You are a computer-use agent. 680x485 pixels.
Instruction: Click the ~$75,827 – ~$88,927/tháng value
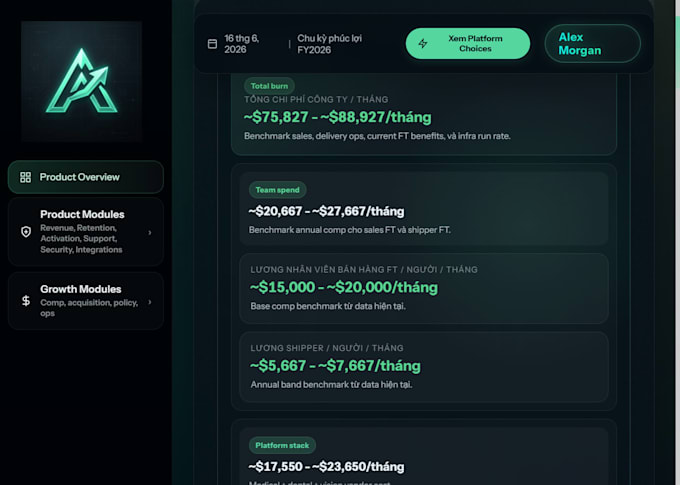[x=338, y=117]
